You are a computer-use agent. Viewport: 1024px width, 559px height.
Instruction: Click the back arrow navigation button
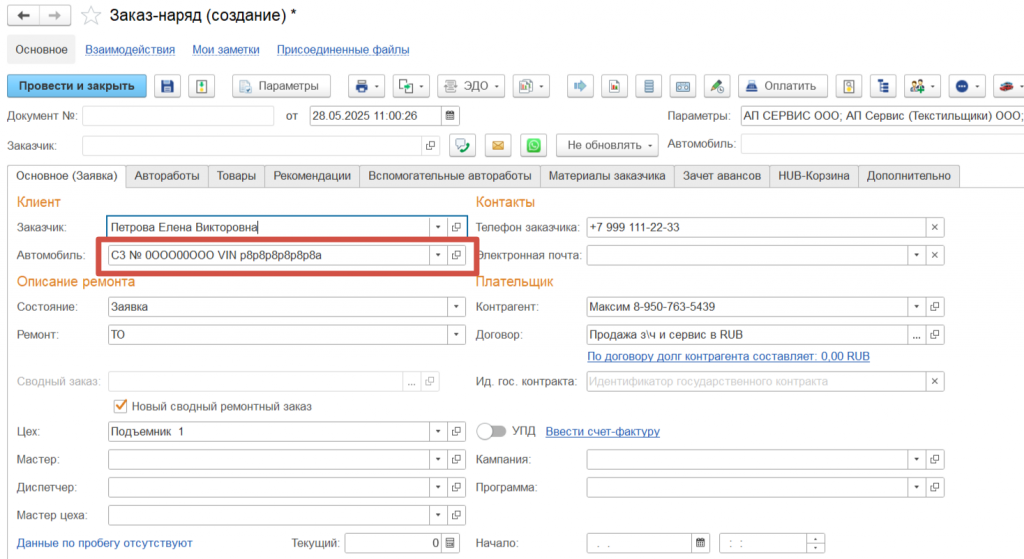(24, 16)
